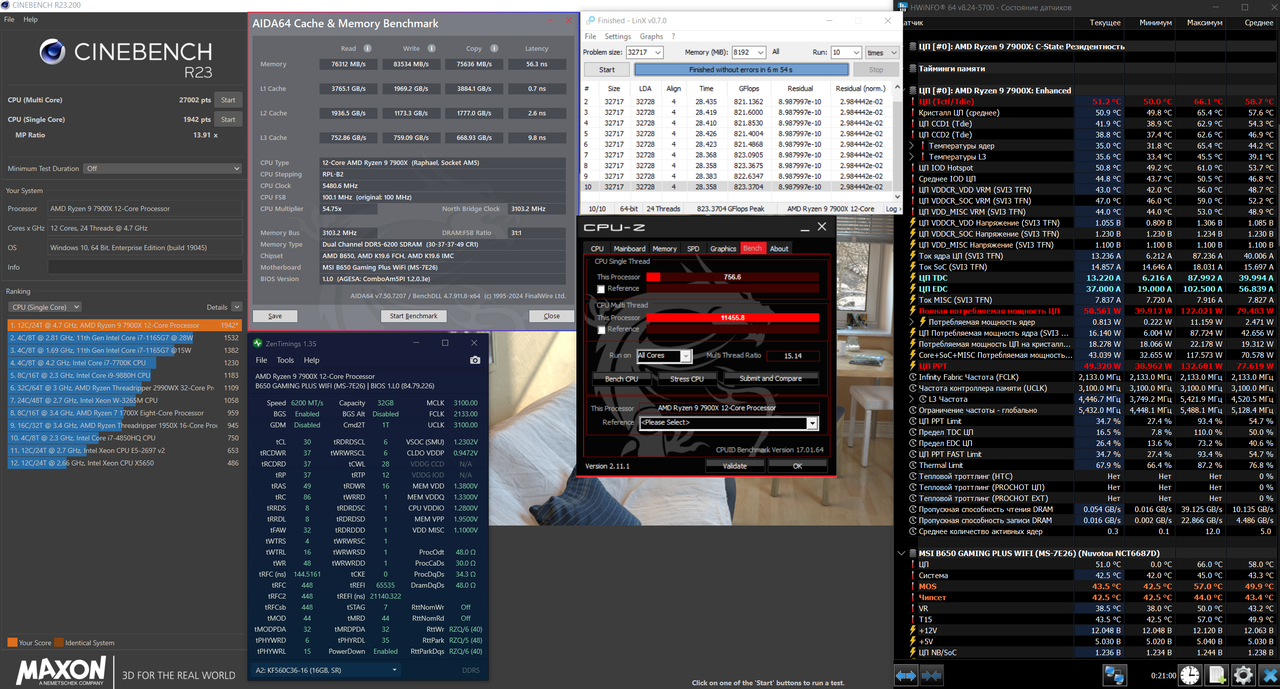Collapse sensor layout arrows icon in HWiNFO

click(932, 675)
